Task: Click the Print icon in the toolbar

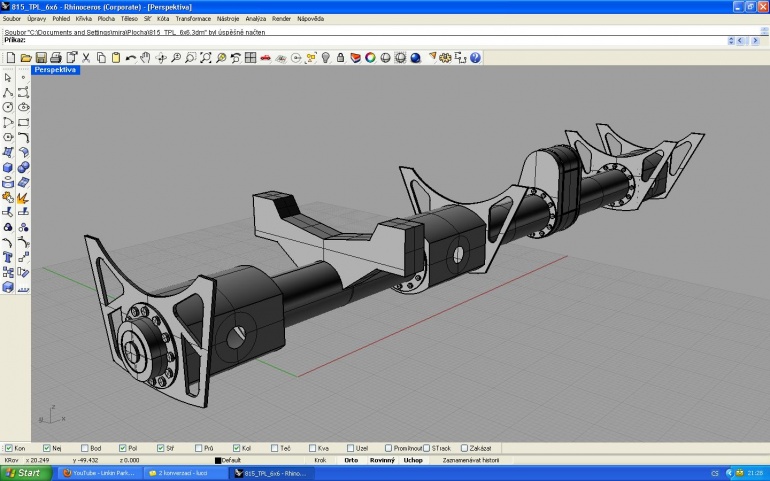Action: (56, 58)
